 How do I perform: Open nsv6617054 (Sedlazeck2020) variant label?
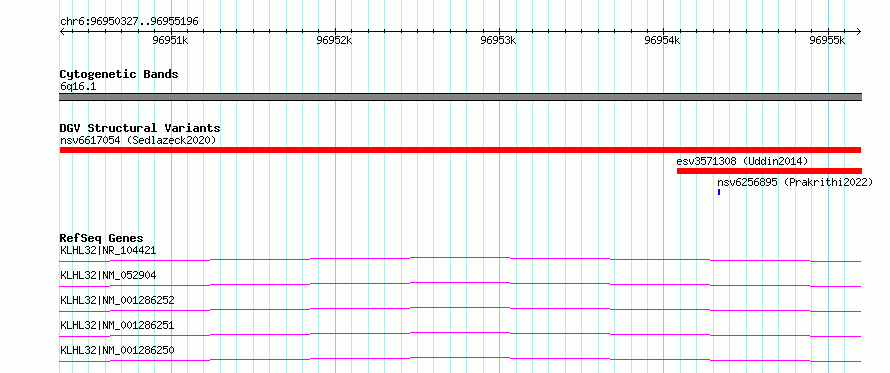click(x=138, y=140)
